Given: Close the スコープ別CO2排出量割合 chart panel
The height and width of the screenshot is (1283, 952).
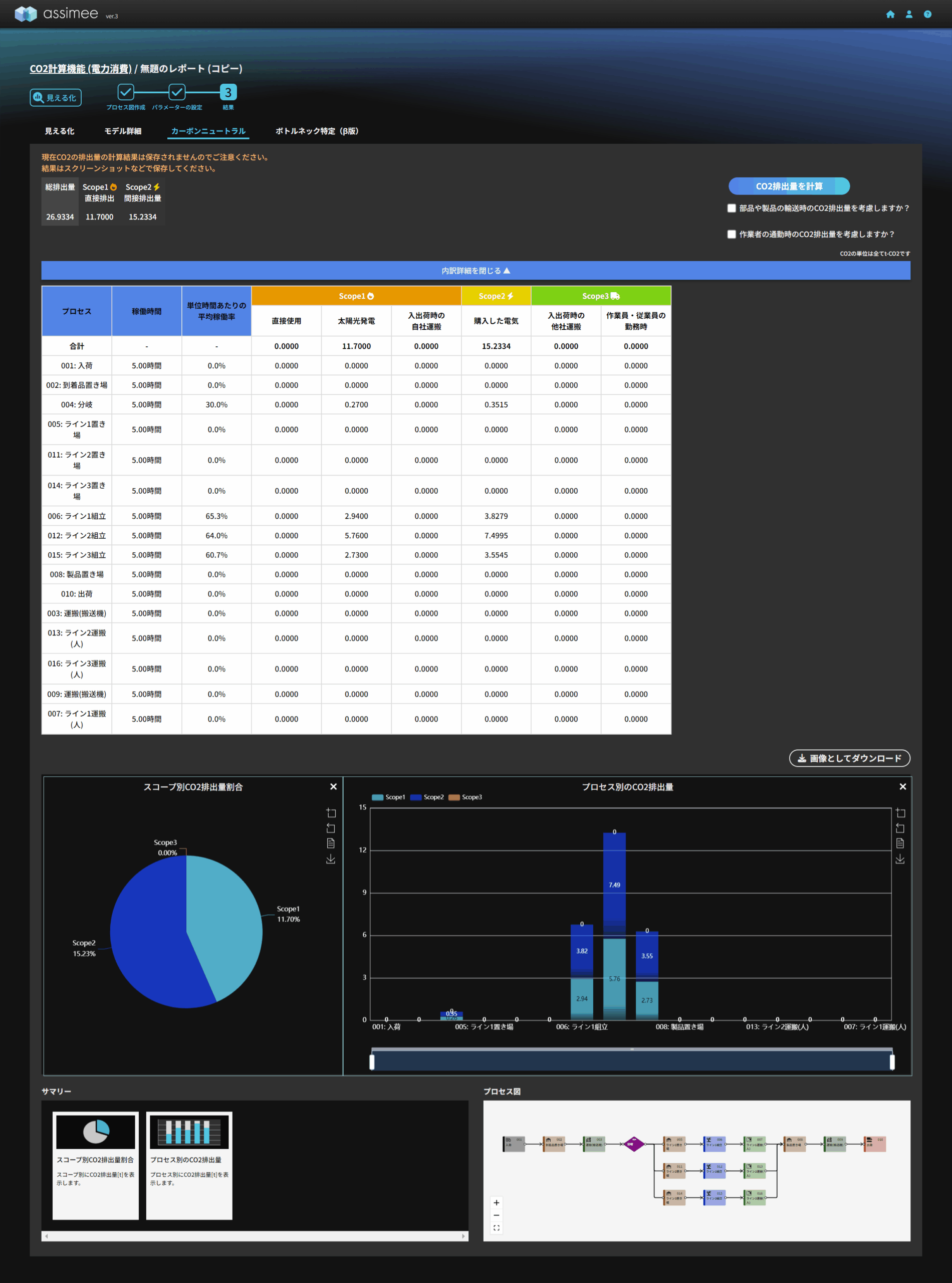Looking at the screenshot, I should click(333, 787).
